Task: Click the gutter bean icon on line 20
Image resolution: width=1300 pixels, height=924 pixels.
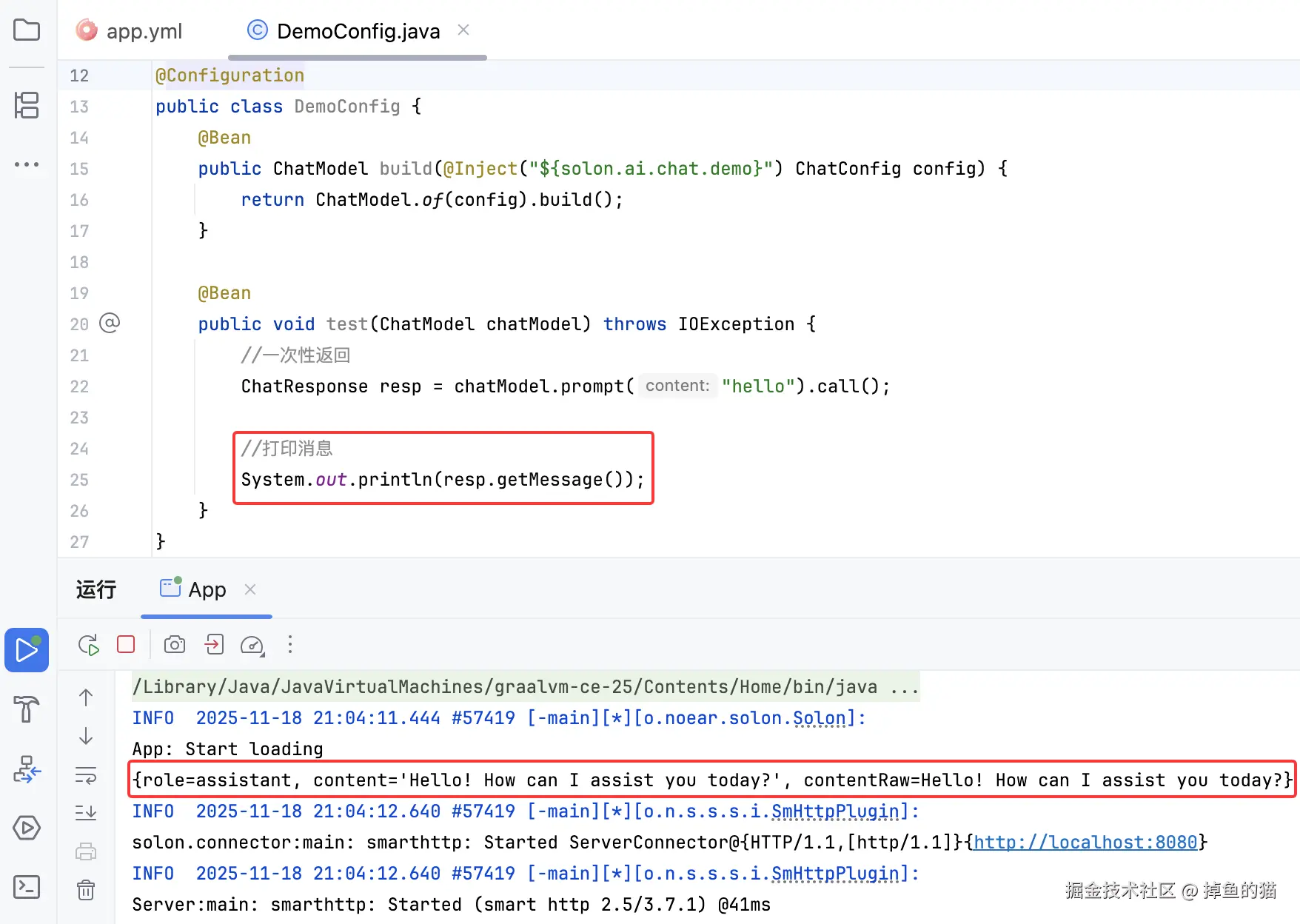Action: (x=110, y=324)
